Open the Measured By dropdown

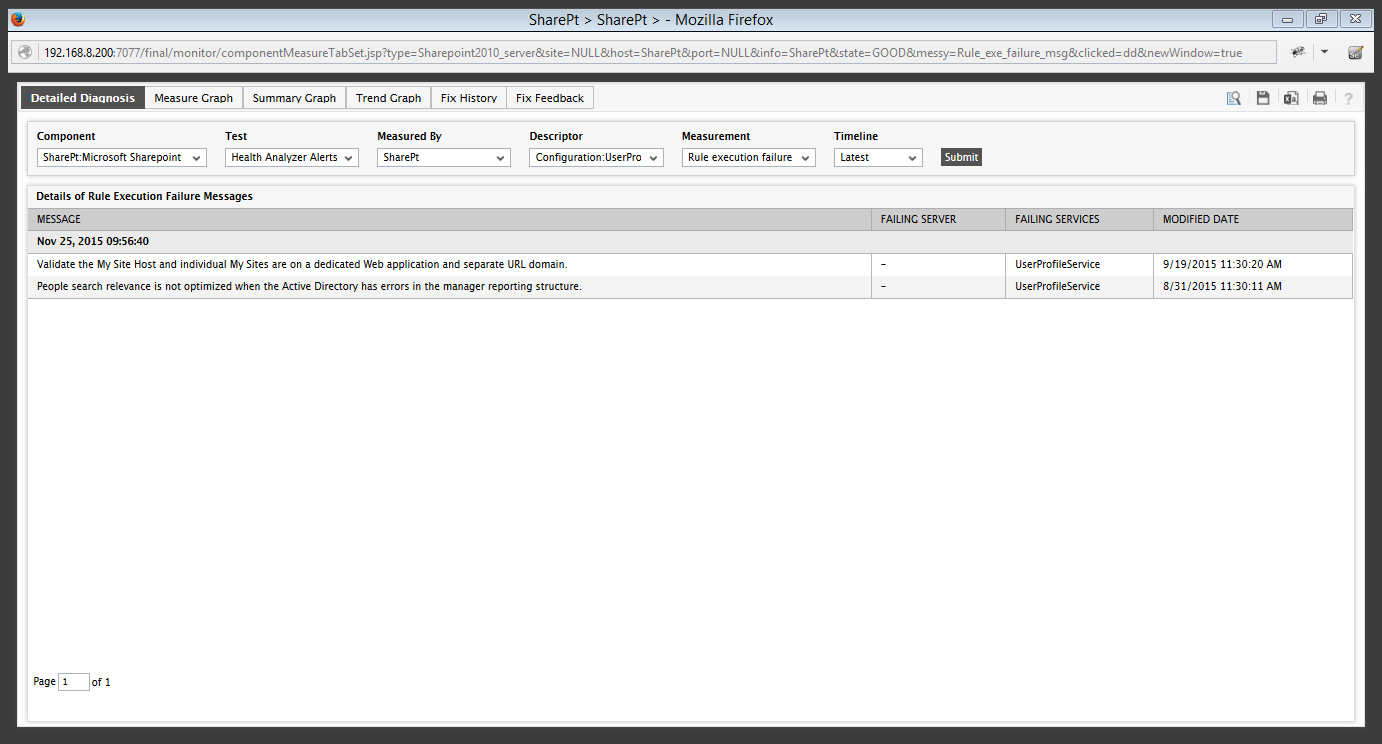[443, 157]
